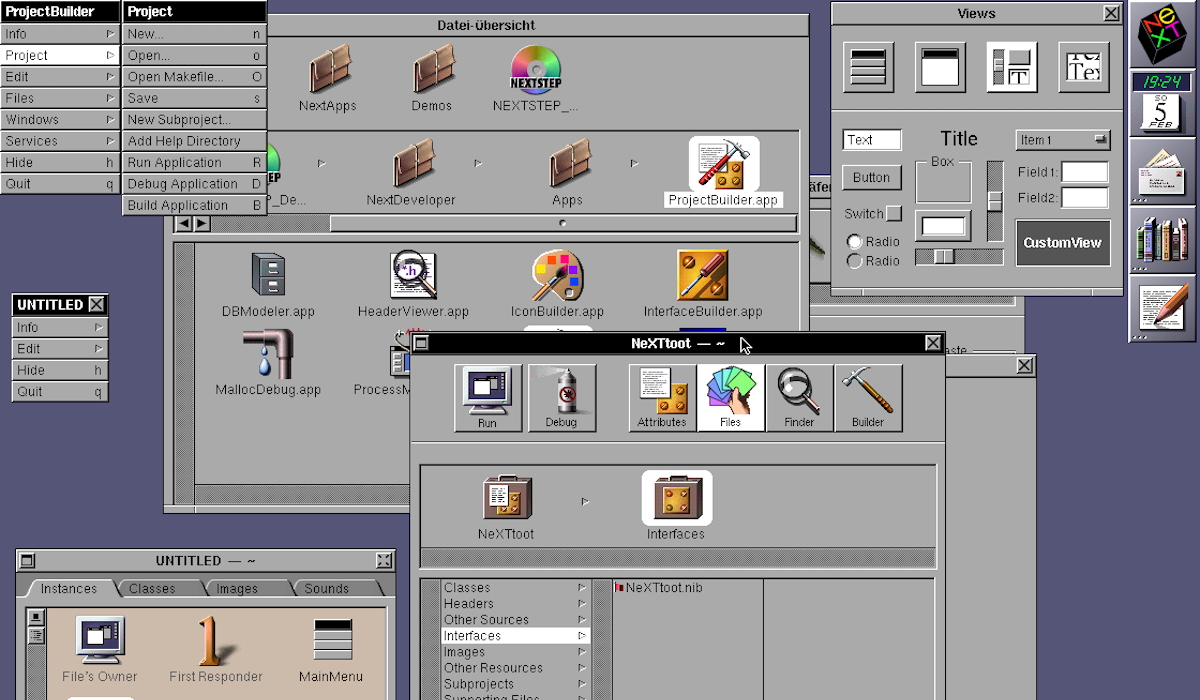
Task: Click Field1 input in Views palette
Action: pyautogui.click(x=1085, y=172)
